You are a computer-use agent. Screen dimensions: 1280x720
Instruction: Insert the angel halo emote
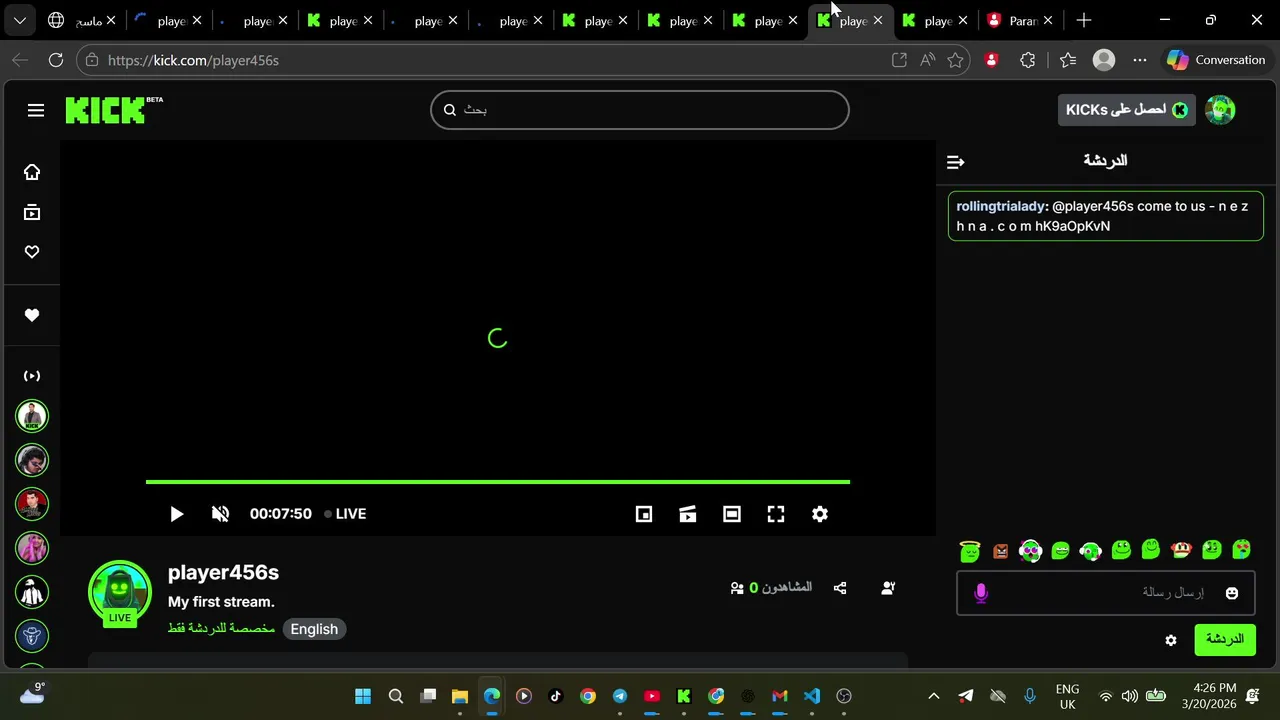tap(970, 550)
